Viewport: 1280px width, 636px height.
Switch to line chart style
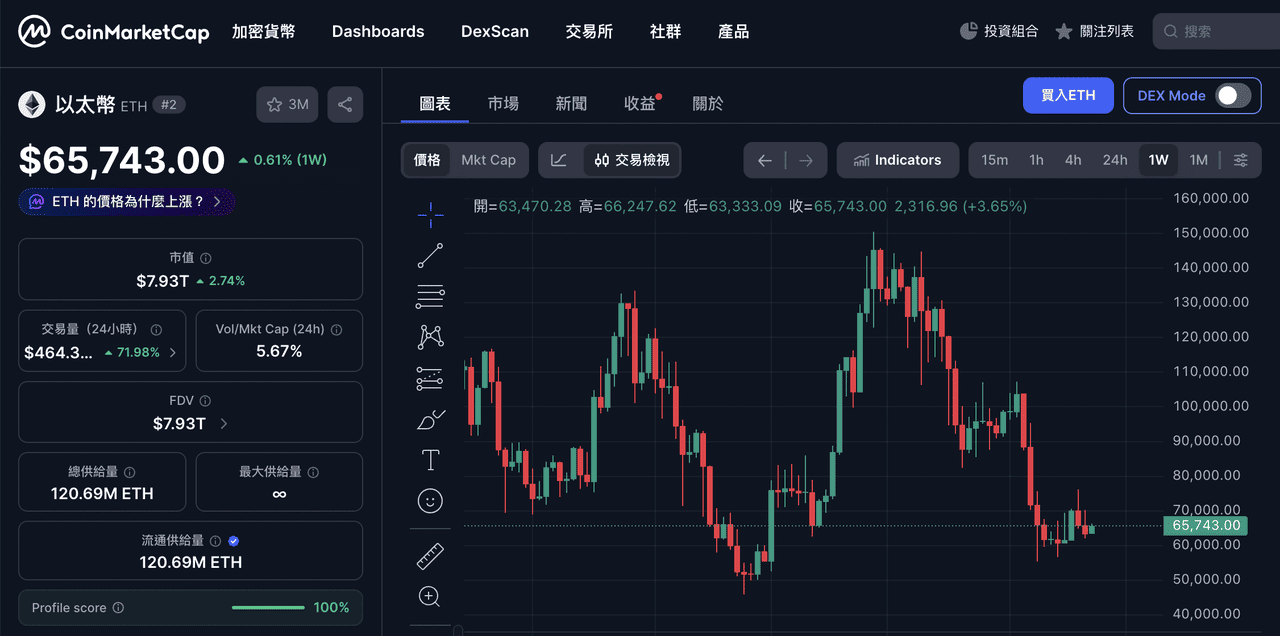(560, 160)
